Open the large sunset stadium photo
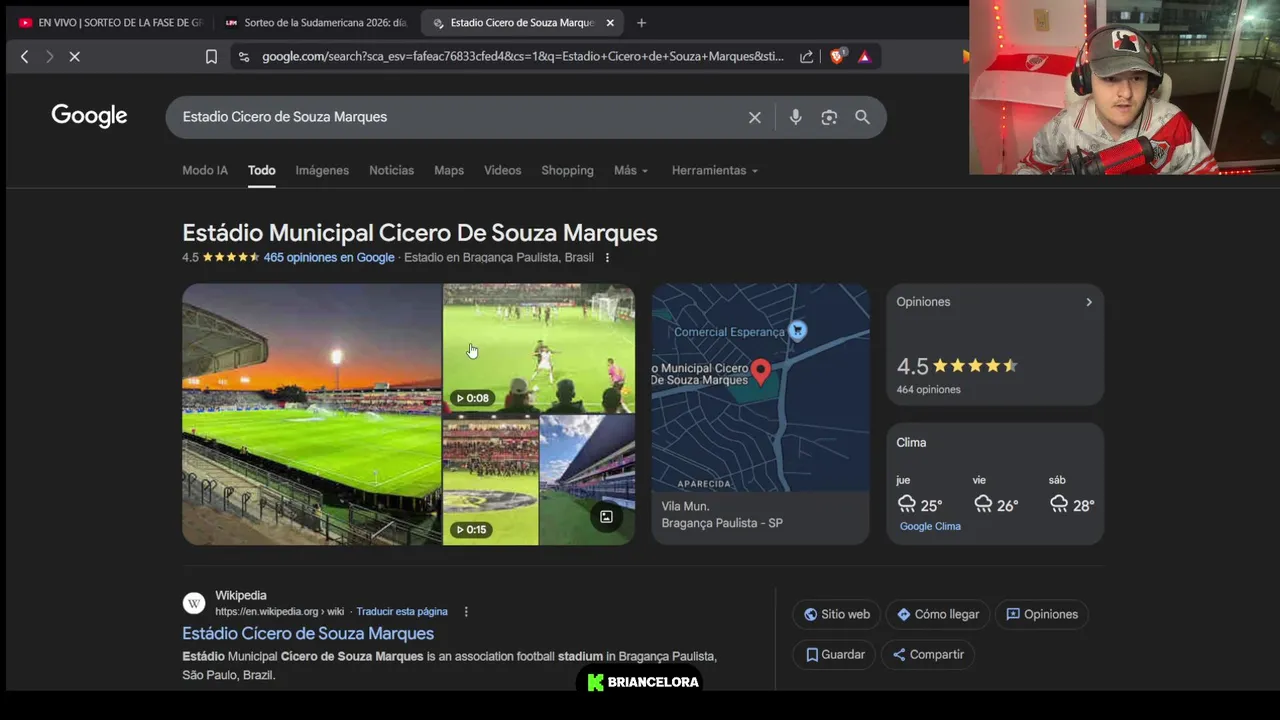 [x=312, y=414]
